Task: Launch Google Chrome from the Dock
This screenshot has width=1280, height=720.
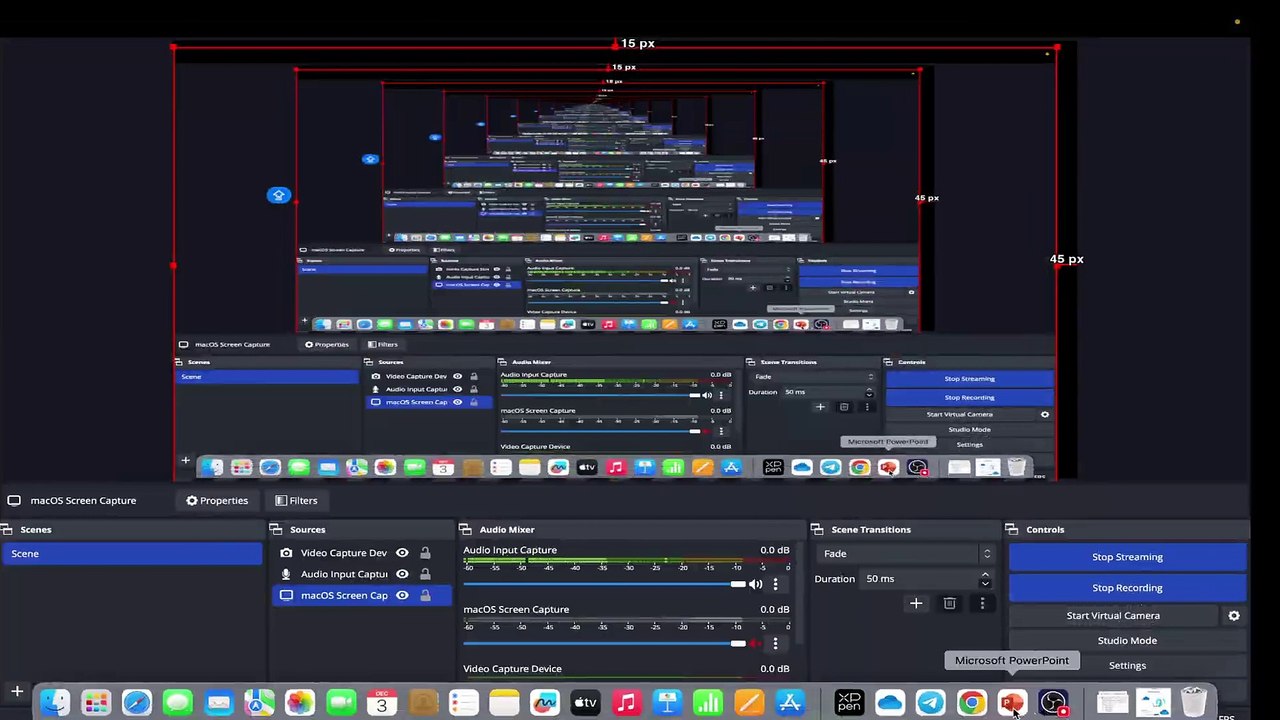Action: 971,703
